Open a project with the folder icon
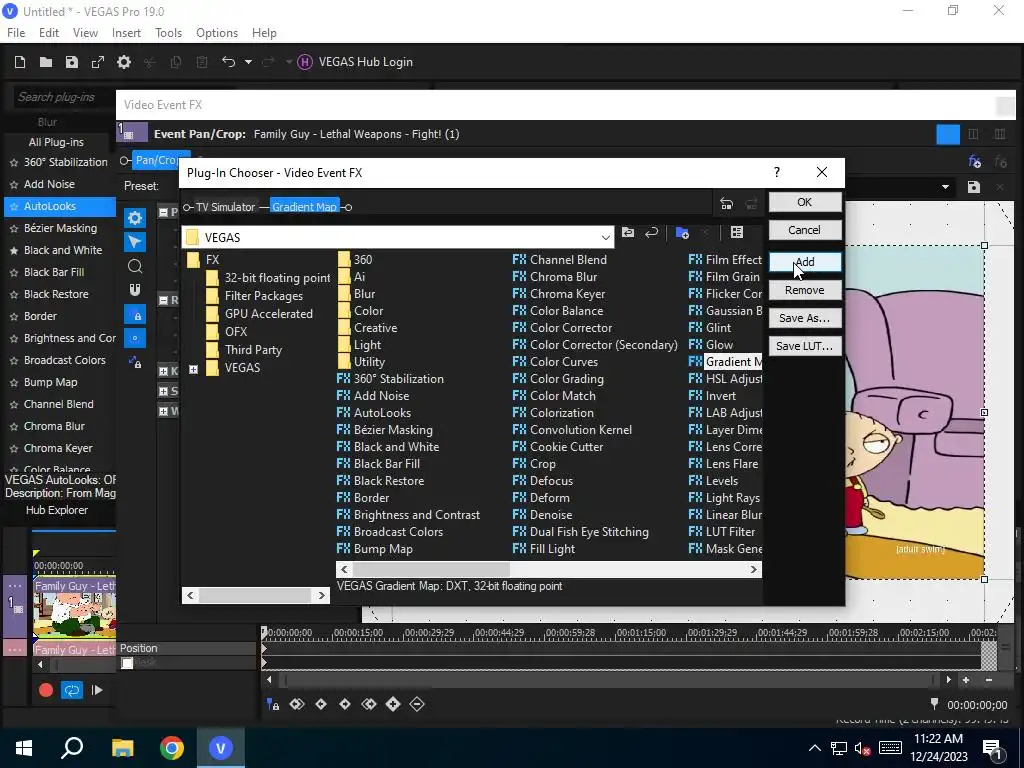1024x768 pixels. pyautogui.click(x=46, y=62)
